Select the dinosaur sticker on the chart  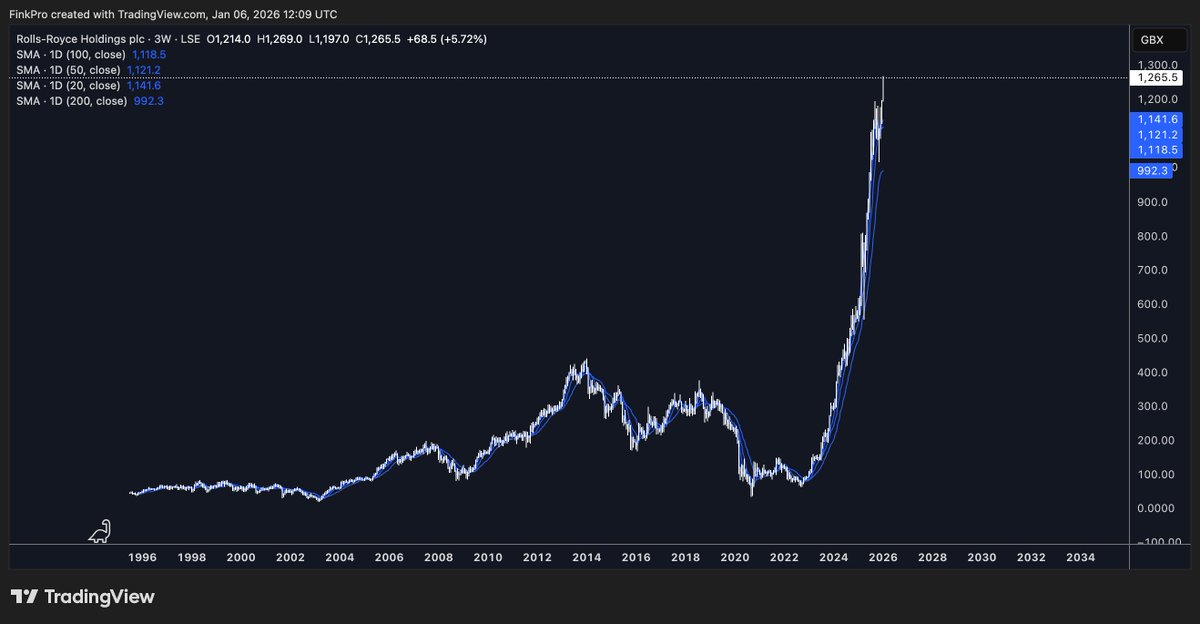(x=99, y=531)
